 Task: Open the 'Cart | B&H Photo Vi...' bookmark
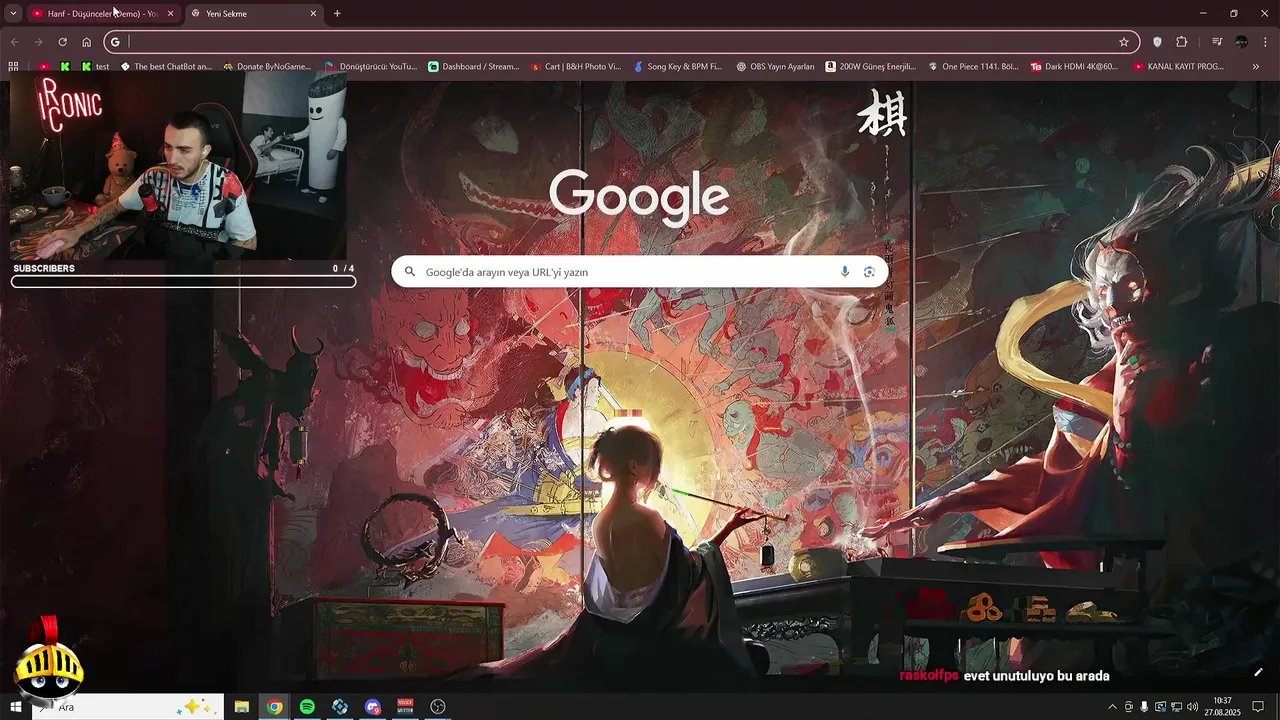(x=577, y=67)
